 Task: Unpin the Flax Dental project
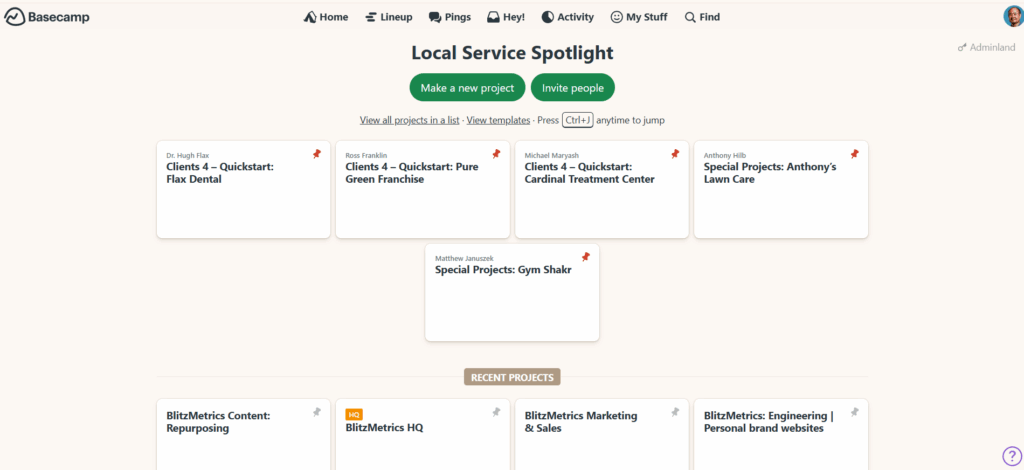[x=317, y=154]
